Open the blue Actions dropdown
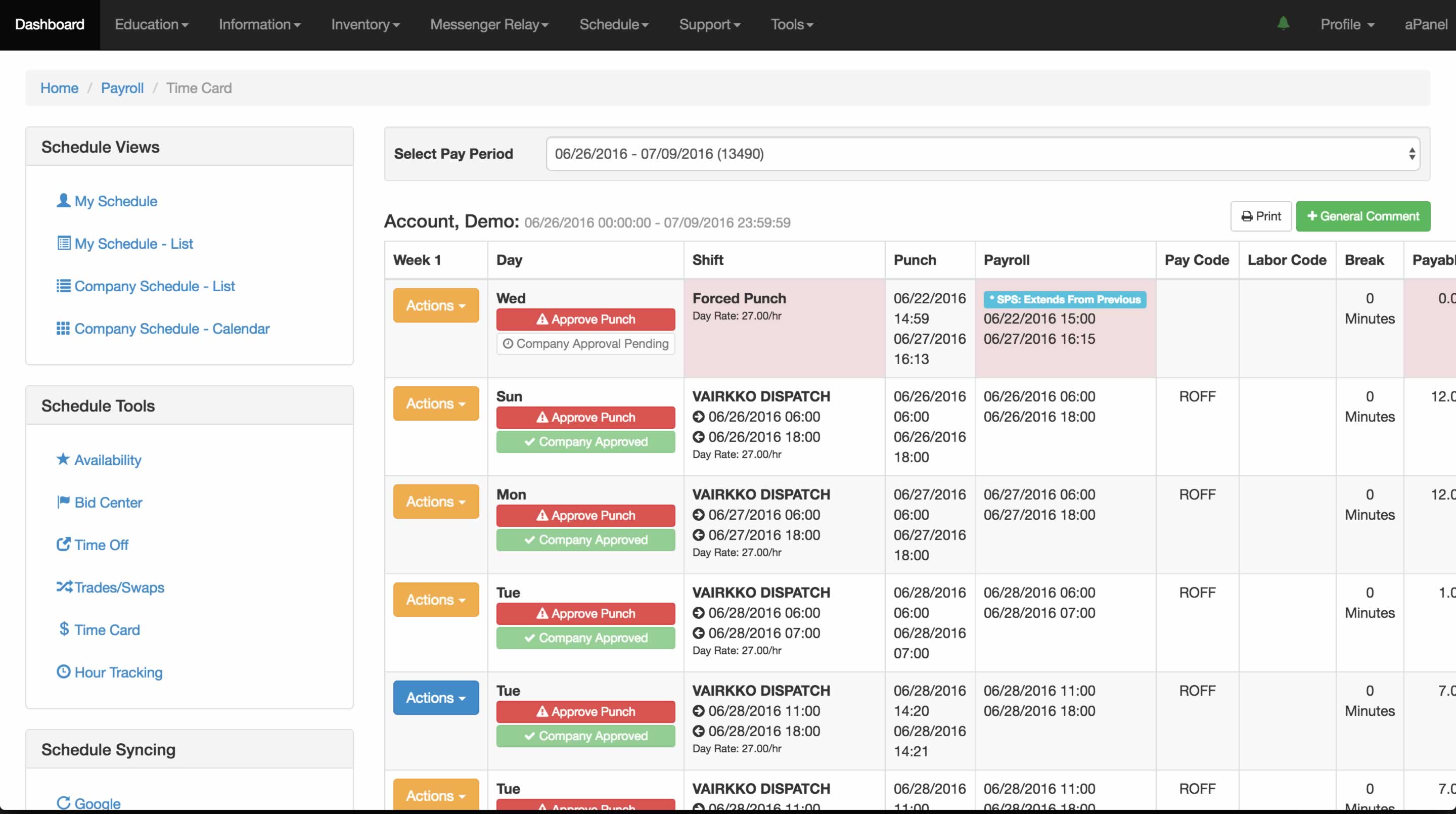The height and width of the screenshot is (814, 1456). (436, 698)
